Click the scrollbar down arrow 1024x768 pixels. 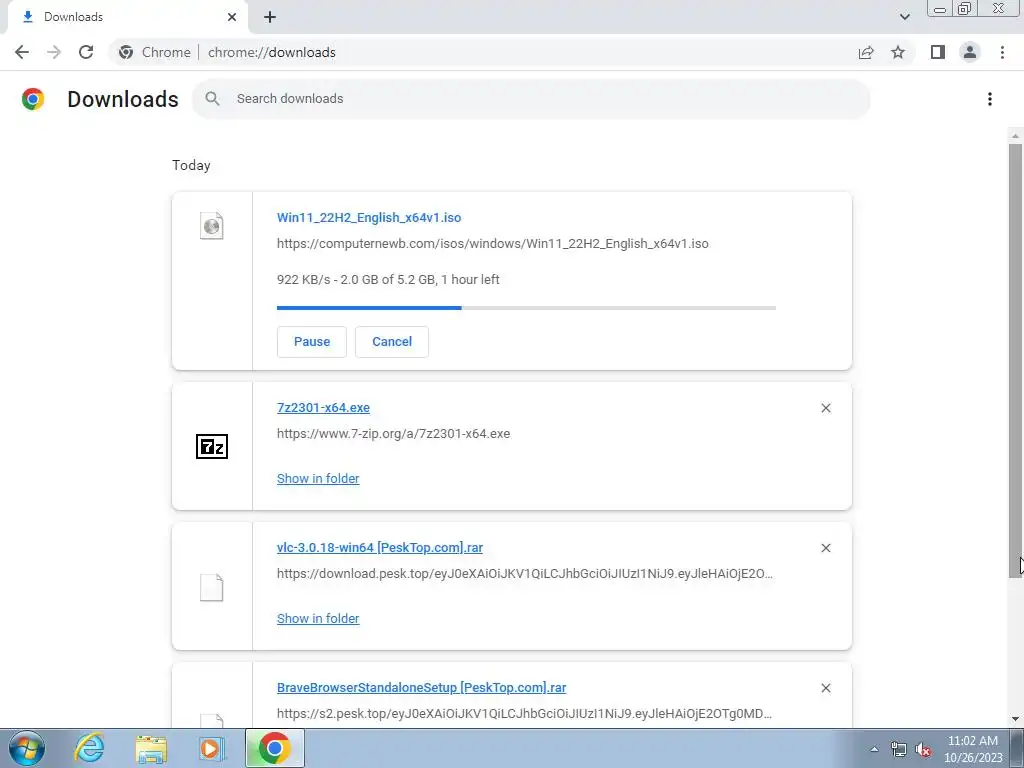click(1016, 719)
